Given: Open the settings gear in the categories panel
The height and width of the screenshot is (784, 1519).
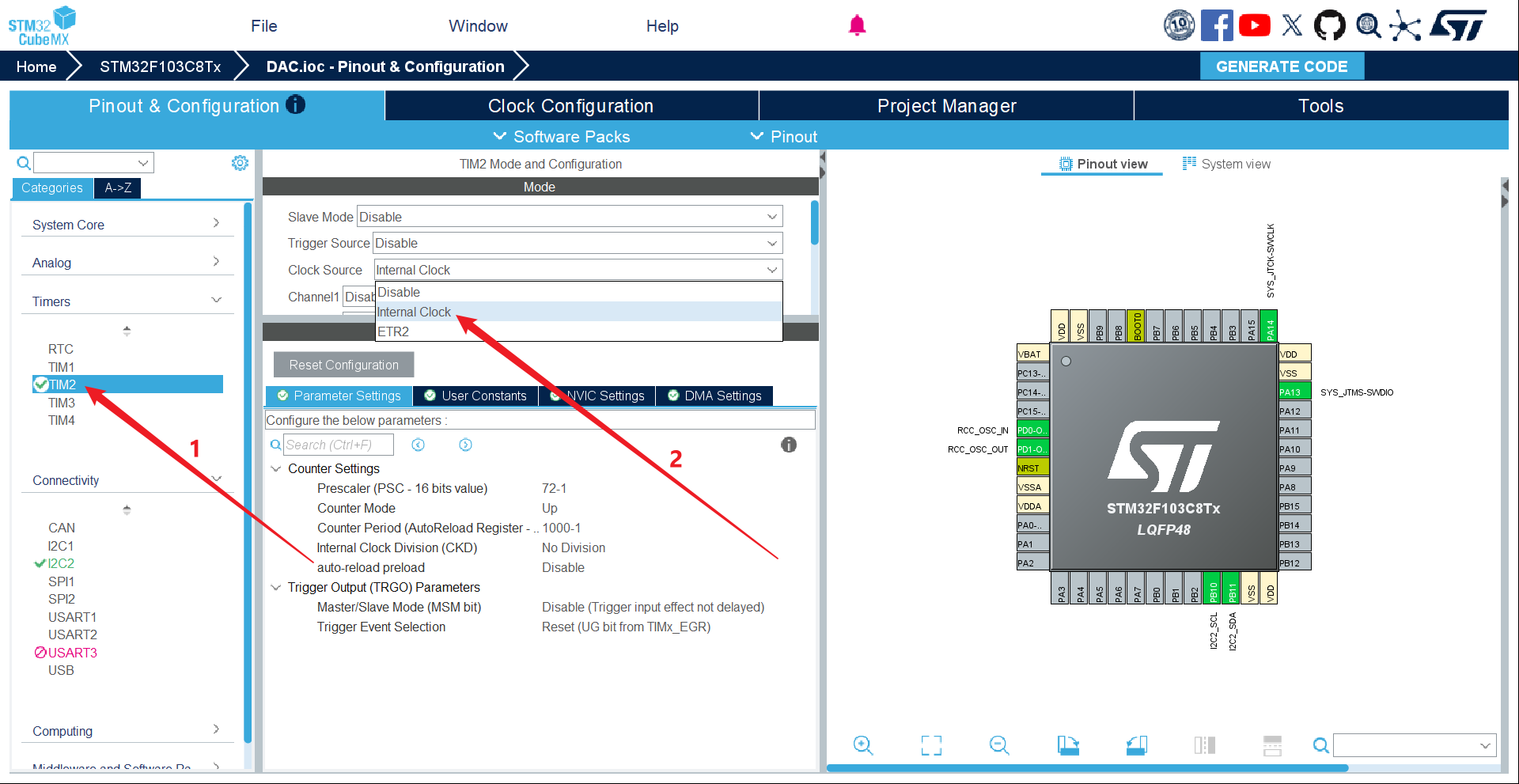Looking at the screenshot, I should (240, 163).
